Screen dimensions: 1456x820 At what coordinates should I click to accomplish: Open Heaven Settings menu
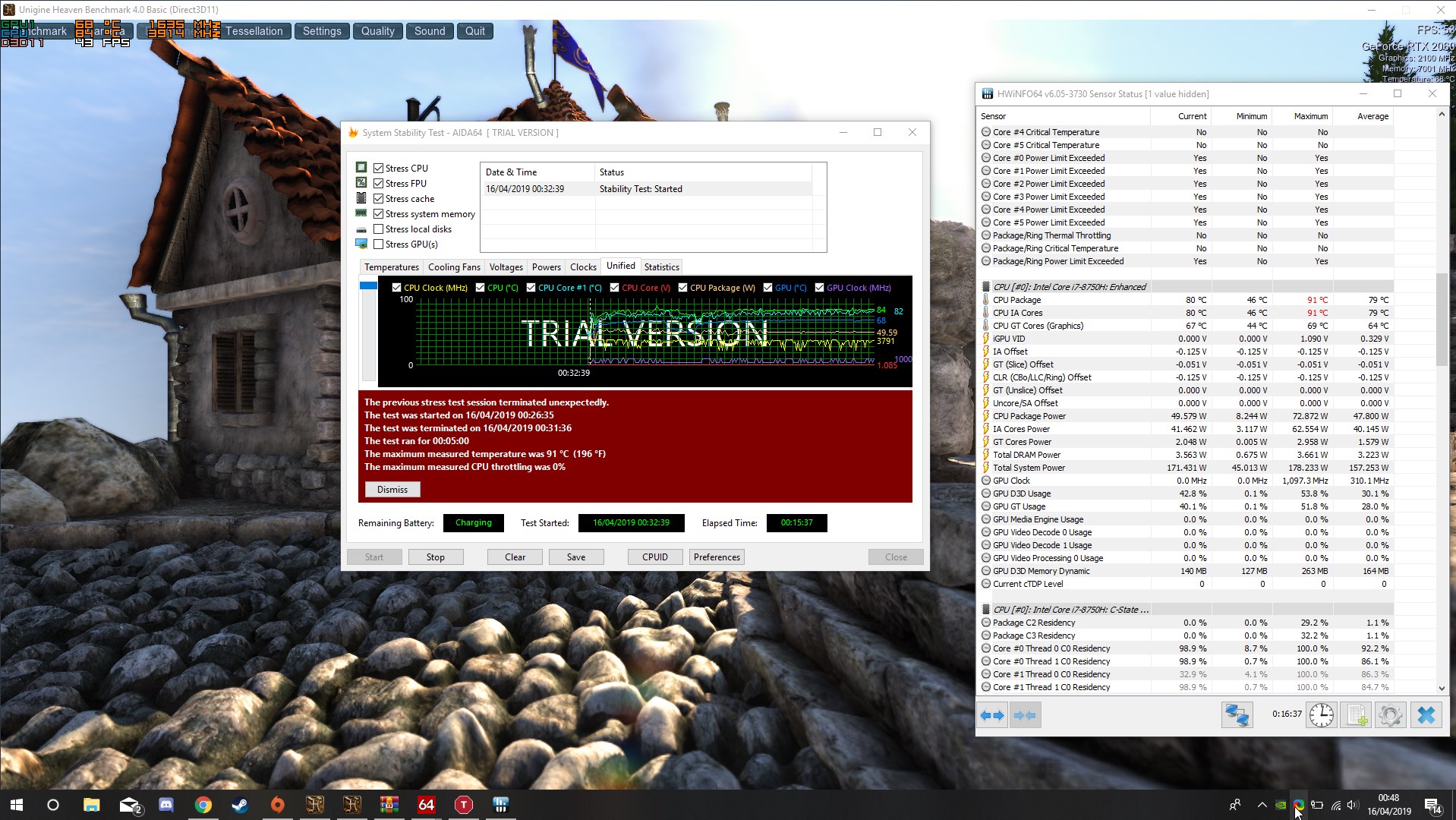click(322, 31)
